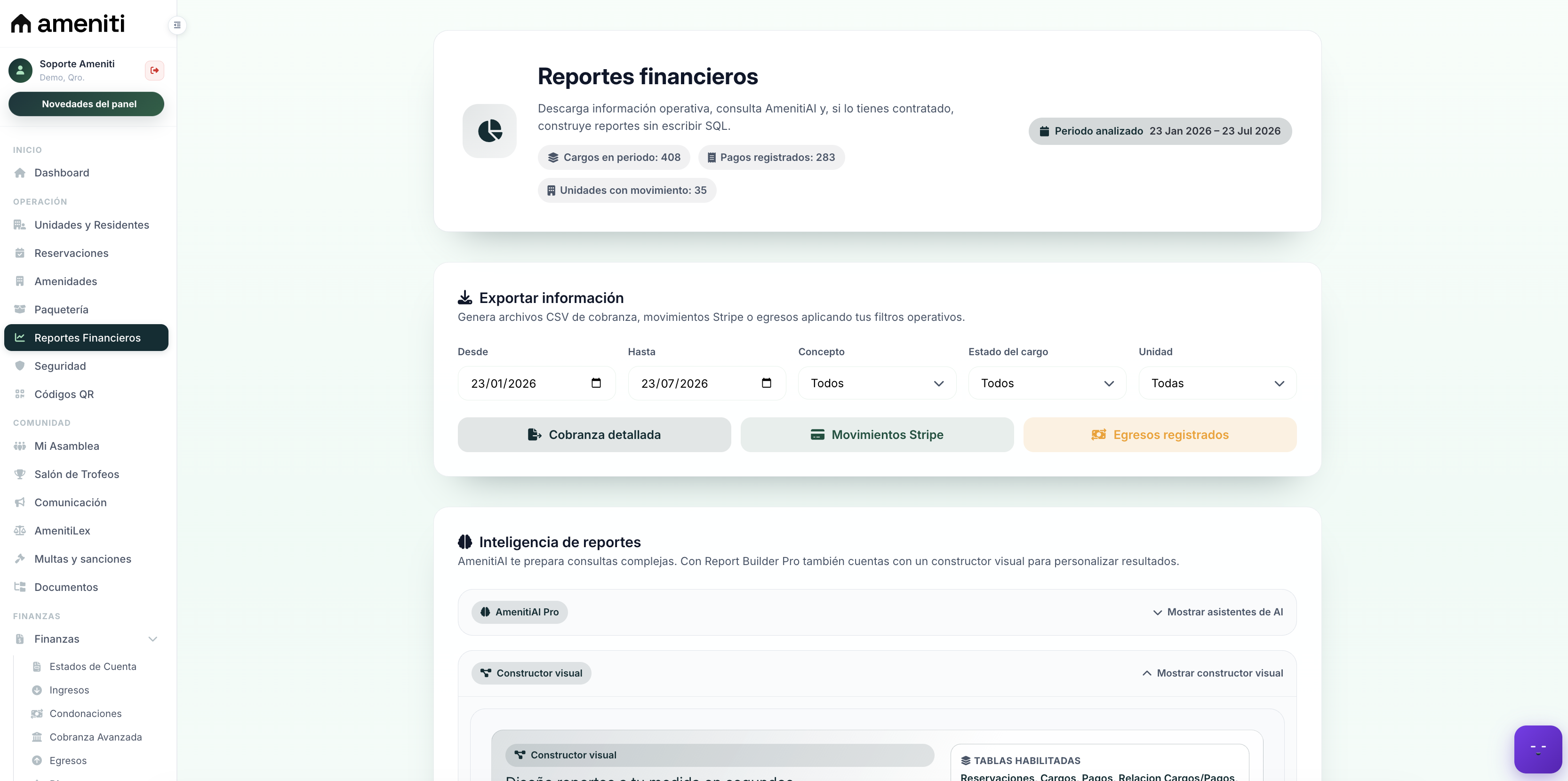Open the purple chatbot assistant widget
Screen dimensions: 1568x781
[1537, 749]
